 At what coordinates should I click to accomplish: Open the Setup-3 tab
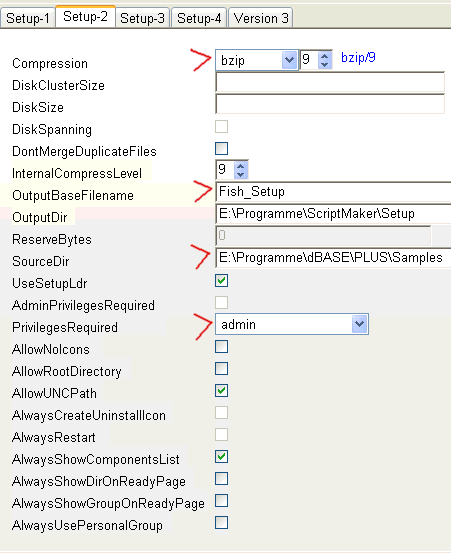pyautogui.click(x=142, y=18)
